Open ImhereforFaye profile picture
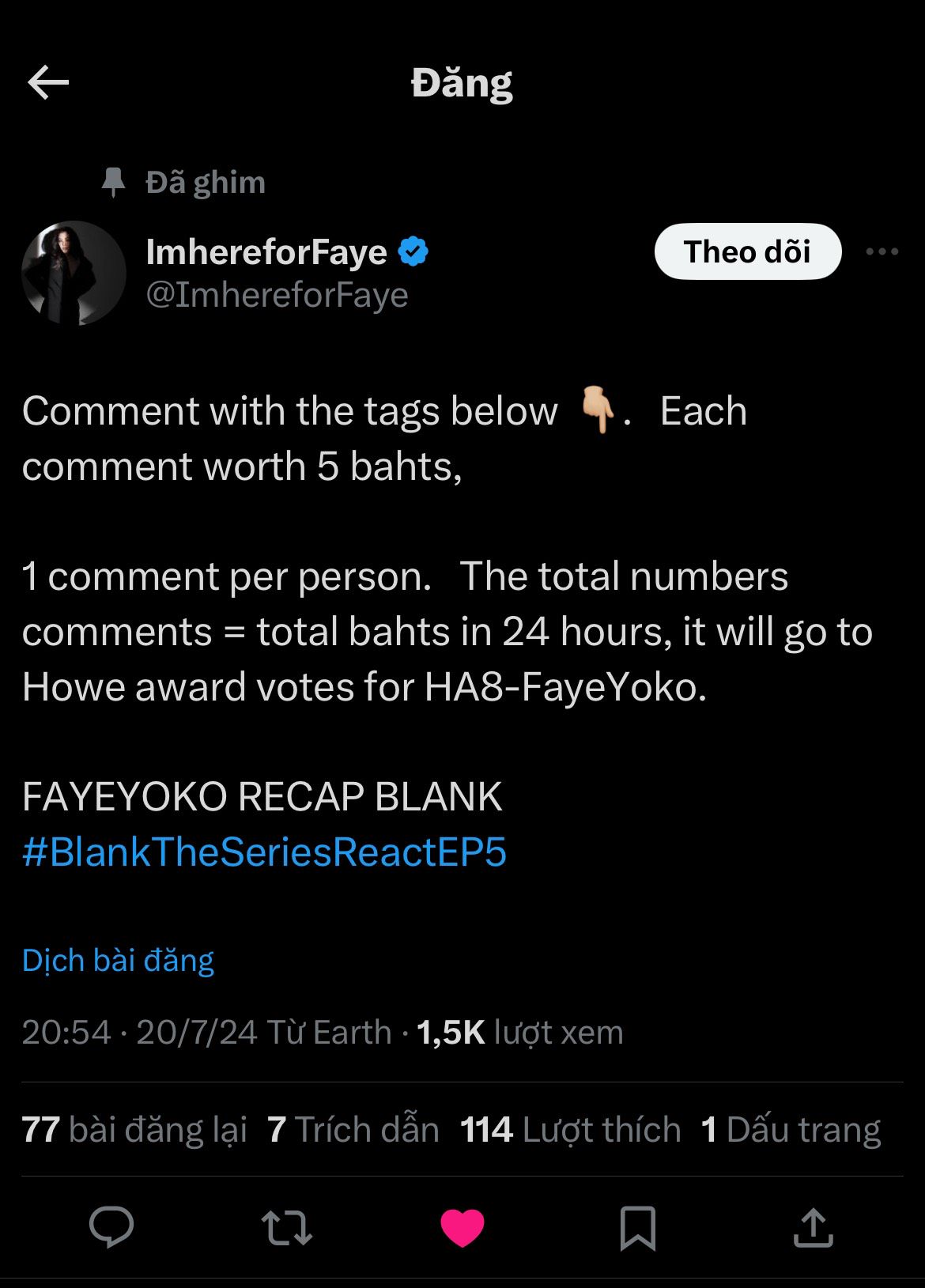Image resolution: width=925 pixels, height=1288 pixels. click(74, 273)
